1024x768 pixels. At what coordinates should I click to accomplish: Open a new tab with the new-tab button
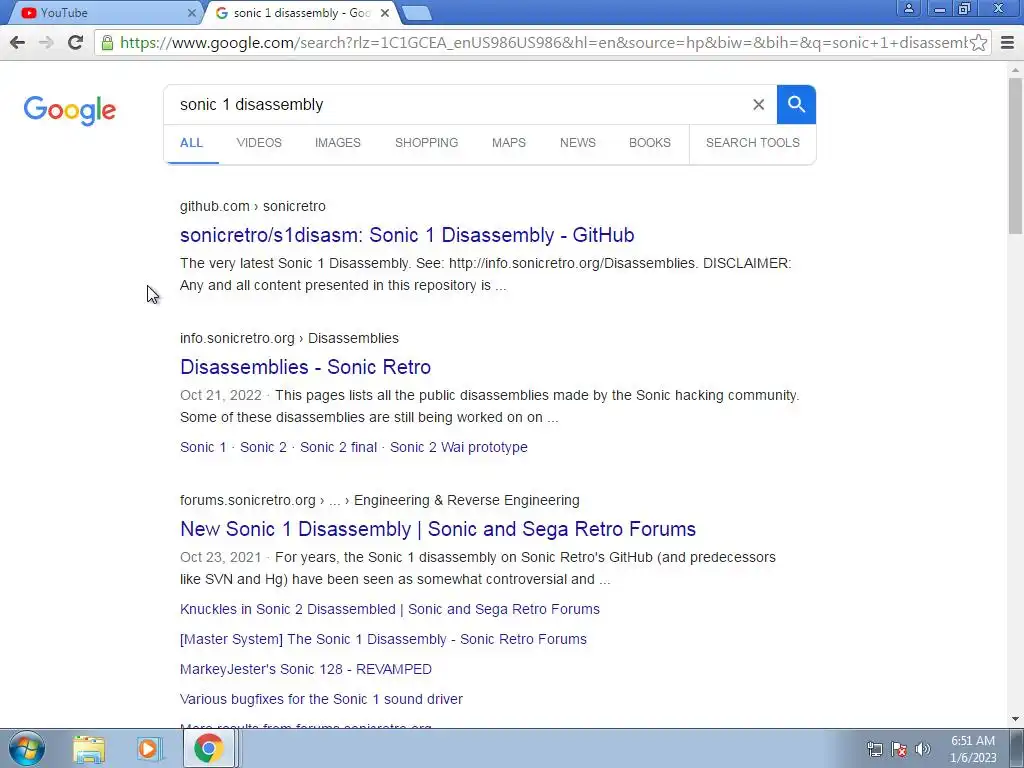click(x=416, y=13)
